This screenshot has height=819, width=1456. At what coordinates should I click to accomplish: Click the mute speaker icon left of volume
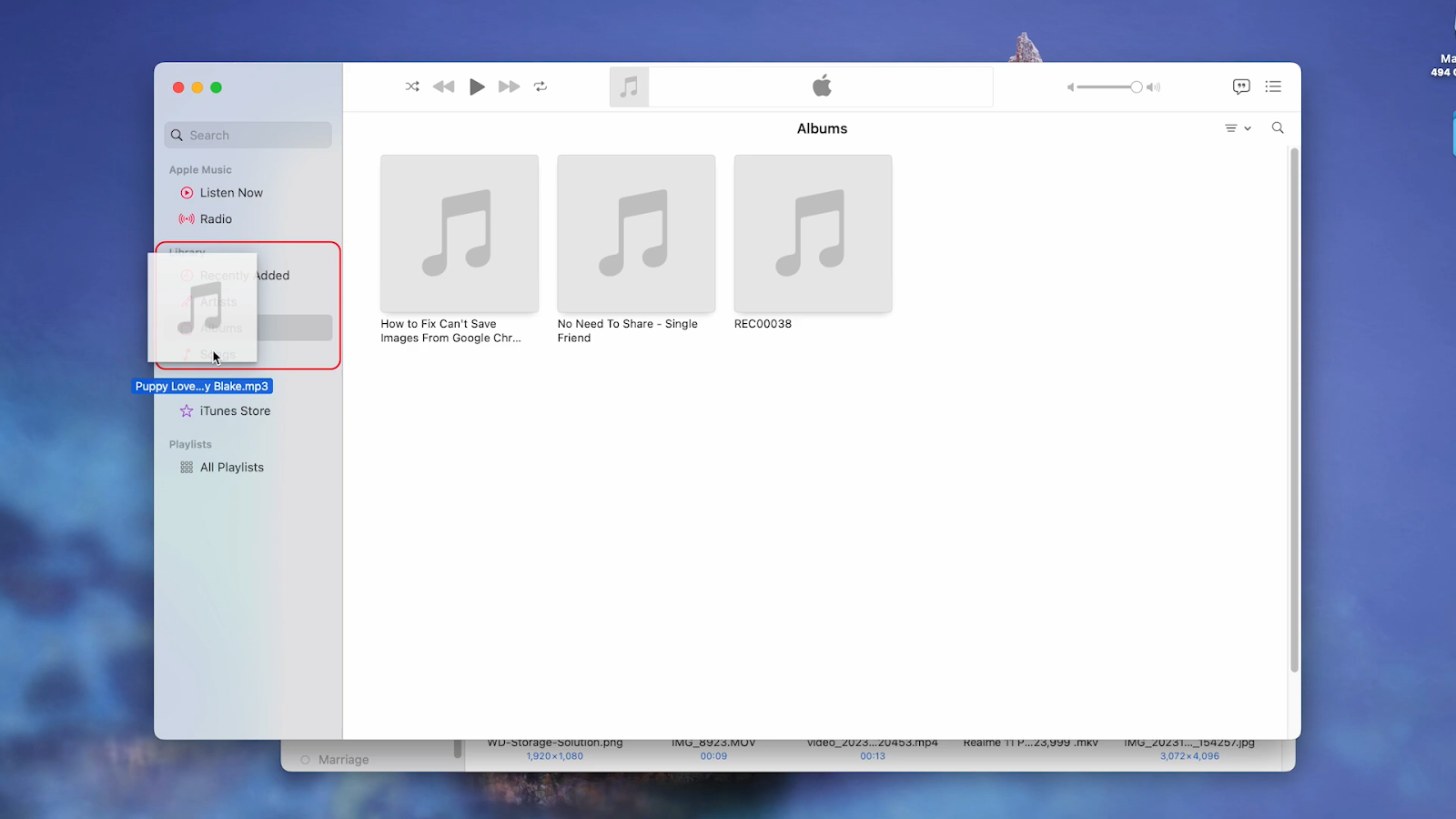coord(1070,87)
